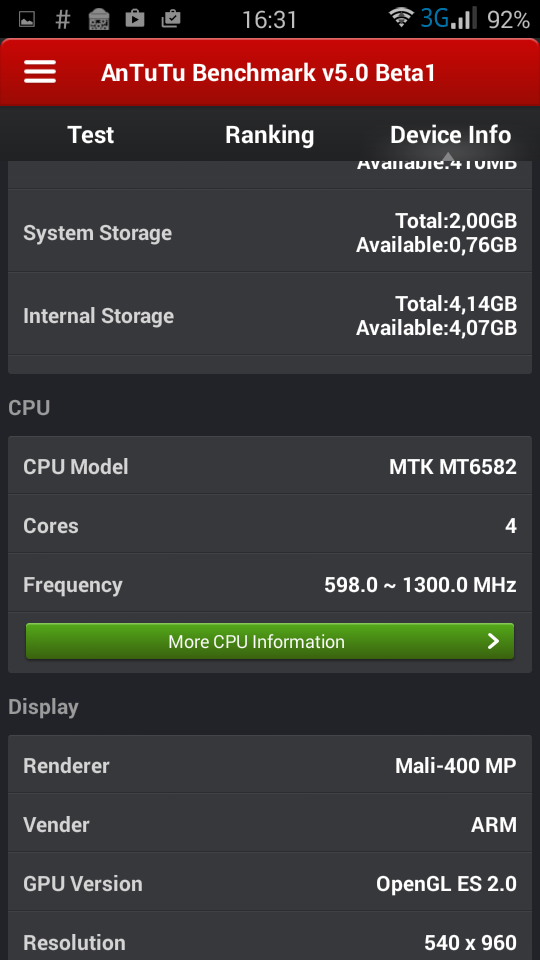Tap the Play Store bag notification icon
540x960 pixels.
(x=135, y=19)
